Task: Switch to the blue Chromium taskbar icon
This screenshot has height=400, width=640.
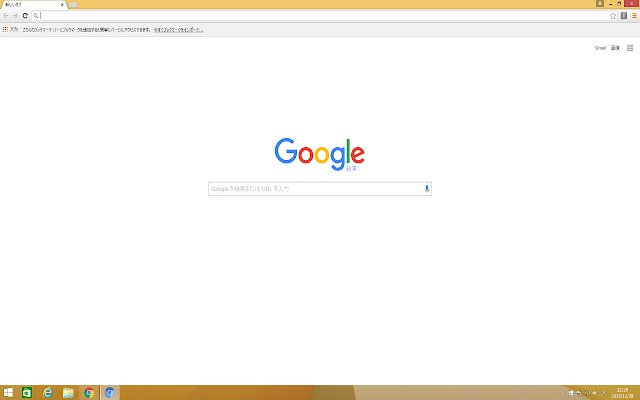Action: pos(109,393)
